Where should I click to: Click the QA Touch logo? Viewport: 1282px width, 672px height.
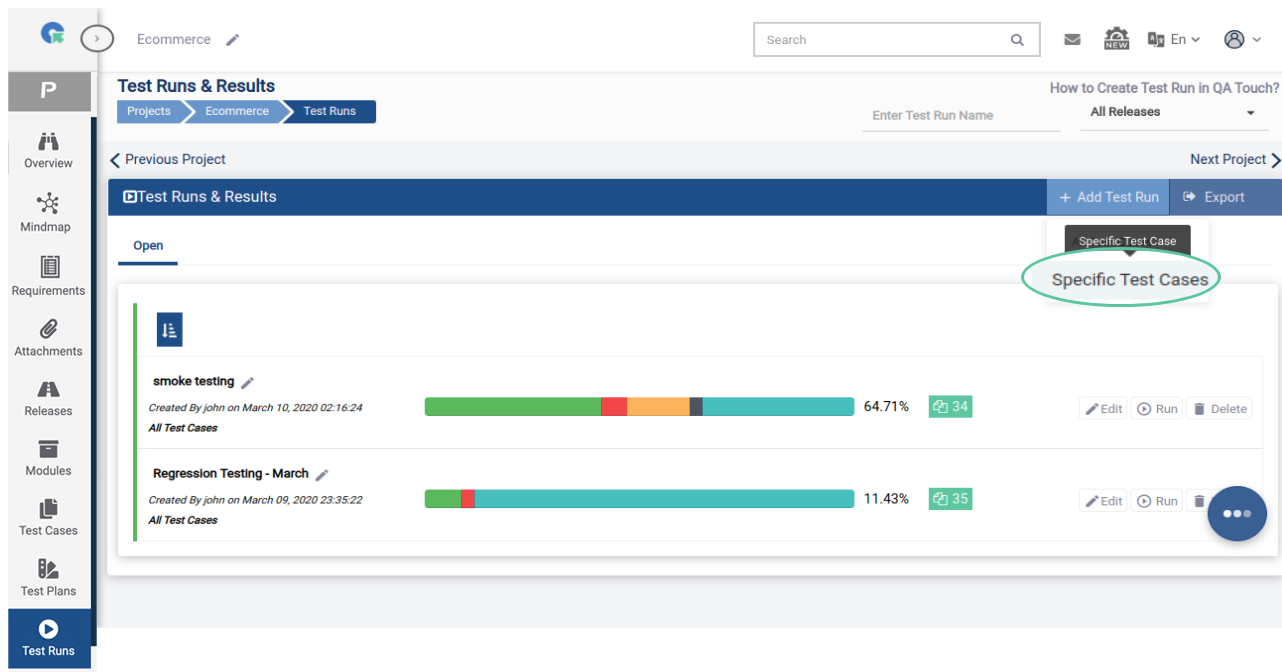point(52,34)
